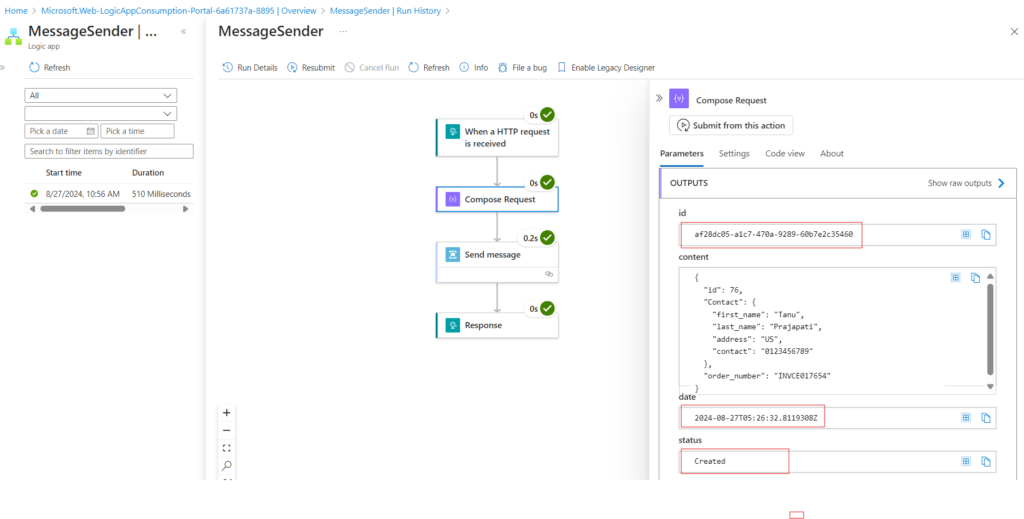Click Enable Legacy Designer
This screenshot has height=519, width=1024.
tap(605, 67)
